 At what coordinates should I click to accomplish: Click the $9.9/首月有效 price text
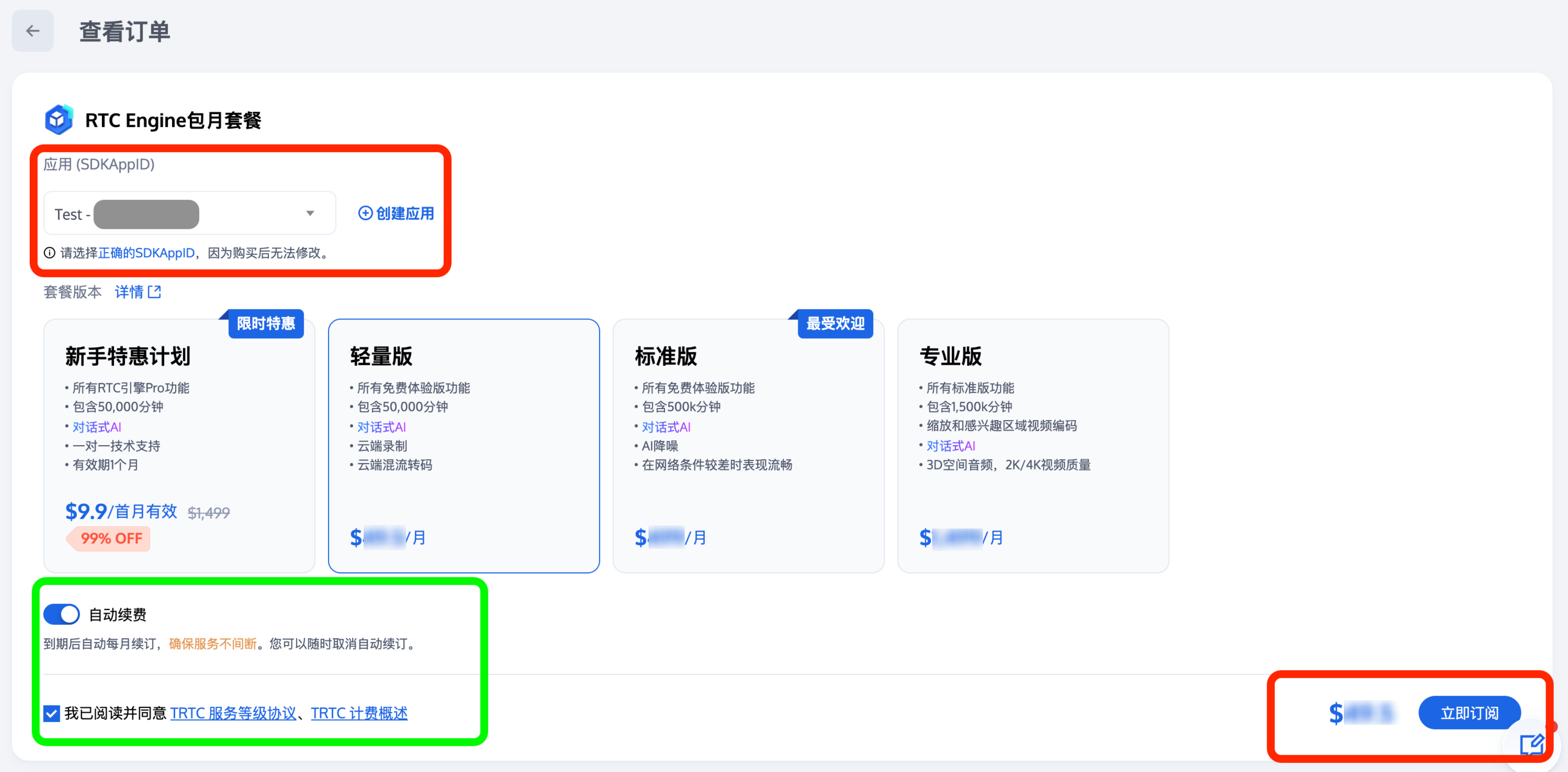click(x=121, y=512)
